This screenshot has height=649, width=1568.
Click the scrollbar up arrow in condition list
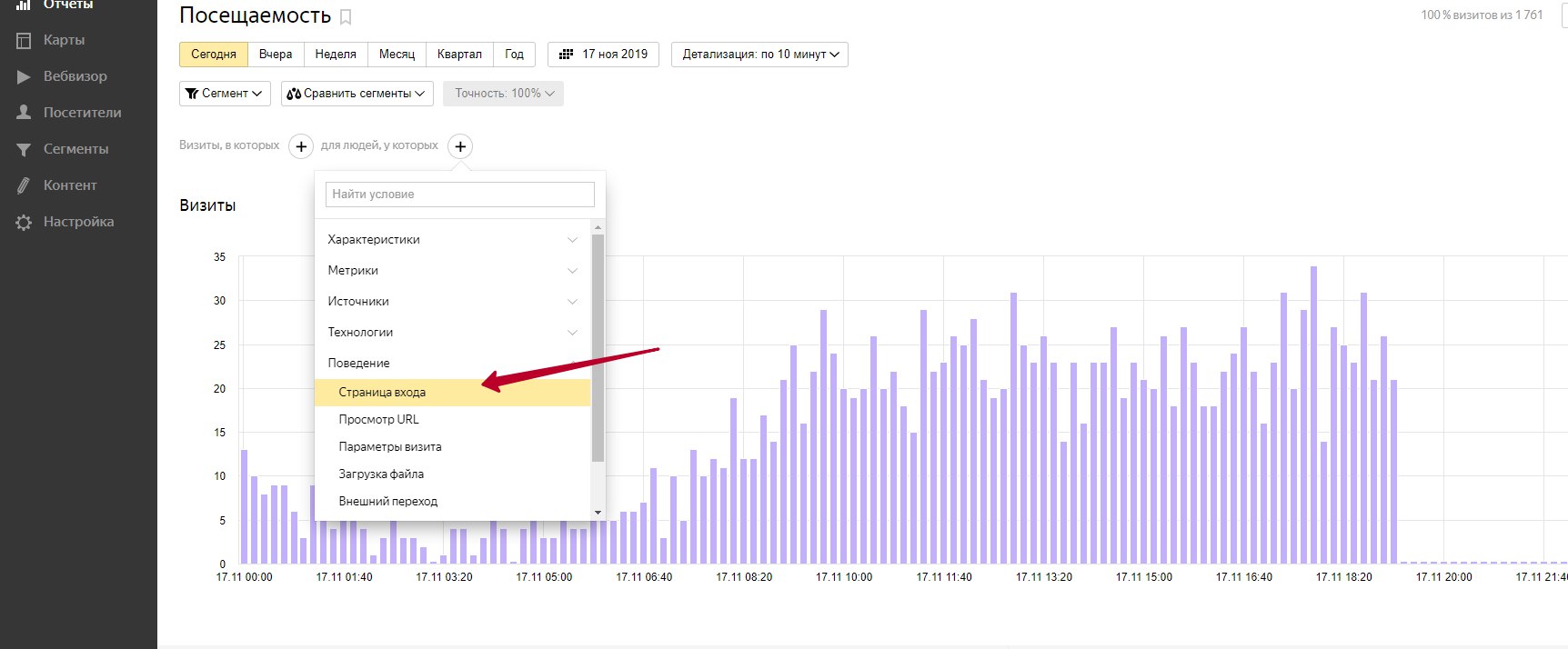click(598, 227)
